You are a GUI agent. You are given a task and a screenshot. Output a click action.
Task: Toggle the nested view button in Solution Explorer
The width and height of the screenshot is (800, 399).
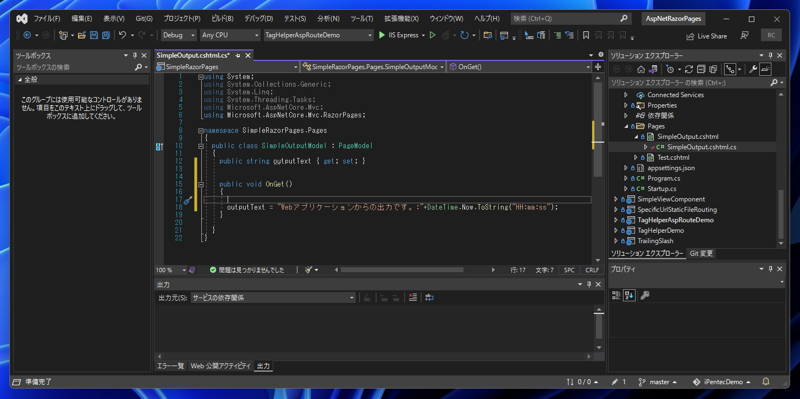(731, 69)
